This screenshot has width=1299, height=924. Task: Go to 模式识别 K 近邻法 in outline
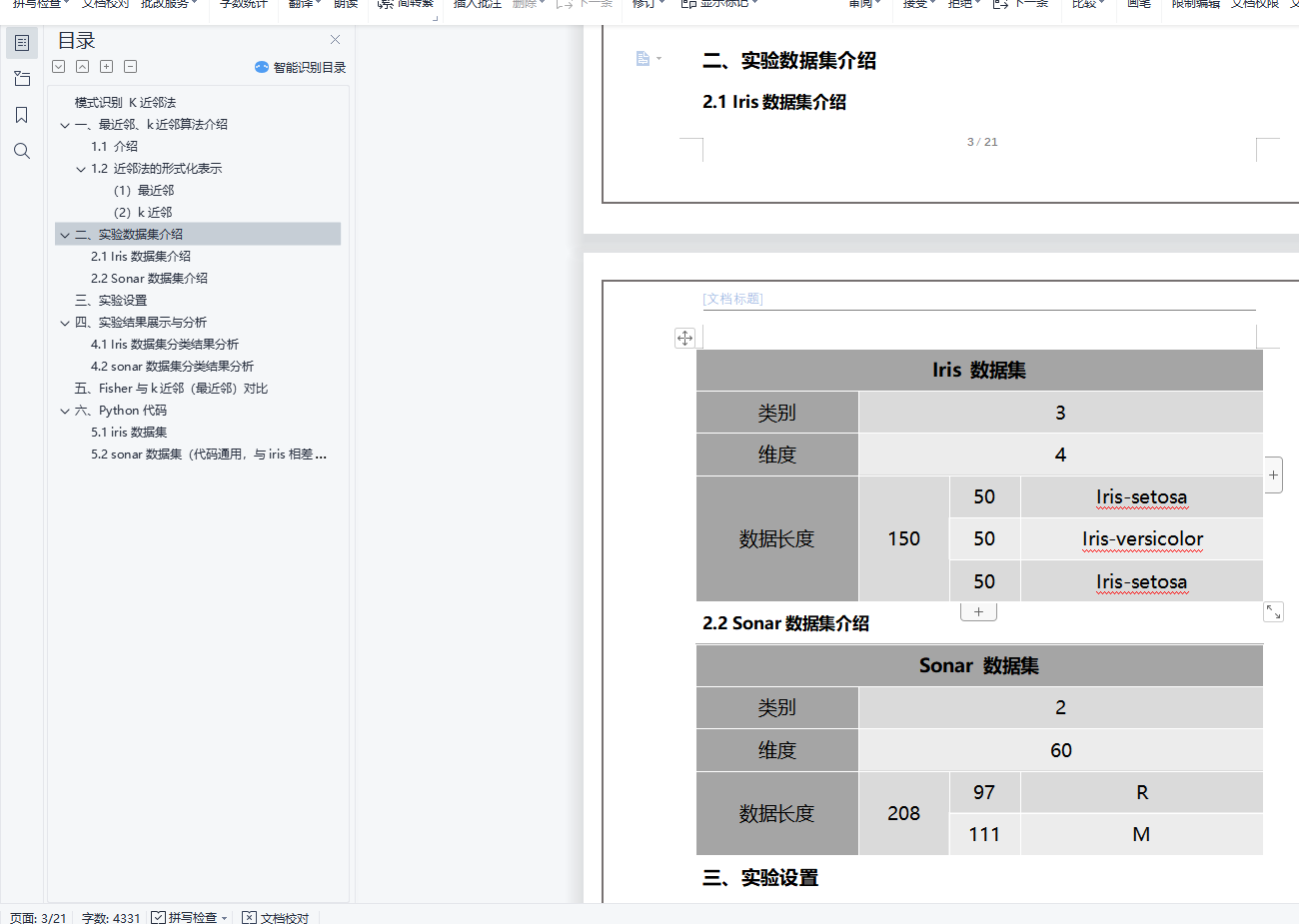point(125,102)
